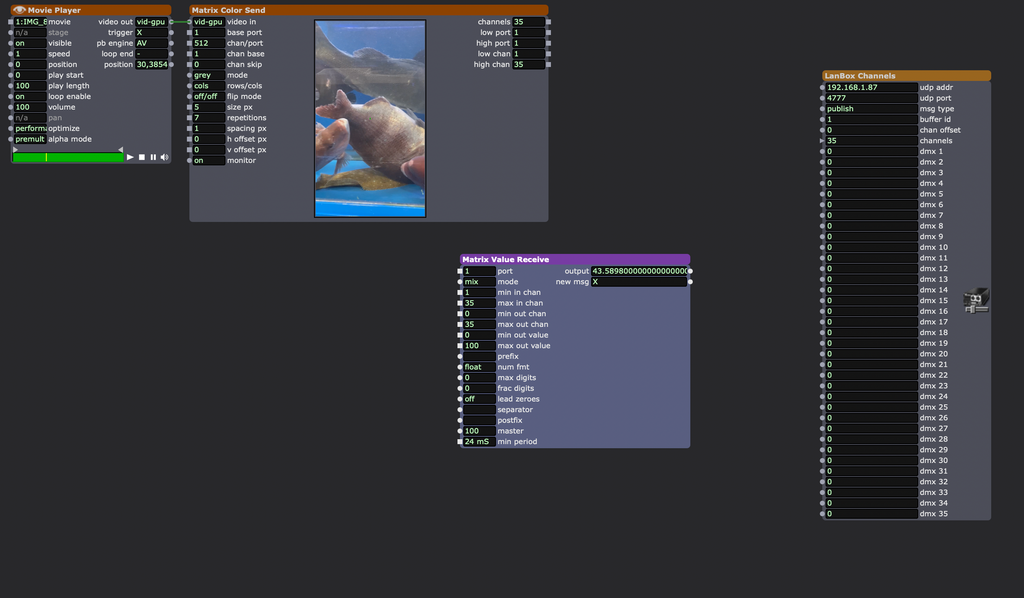The width and height of the screenshot is (1024, 598).
Task: Open the msg type field showing publish
Action: (x=870, y=109)
